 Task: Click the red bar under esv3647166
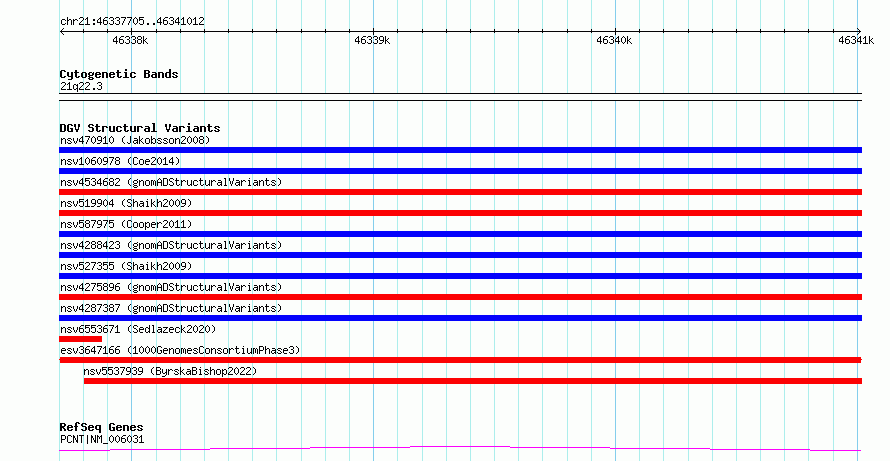pyautogui.click(x=460, y=360)
